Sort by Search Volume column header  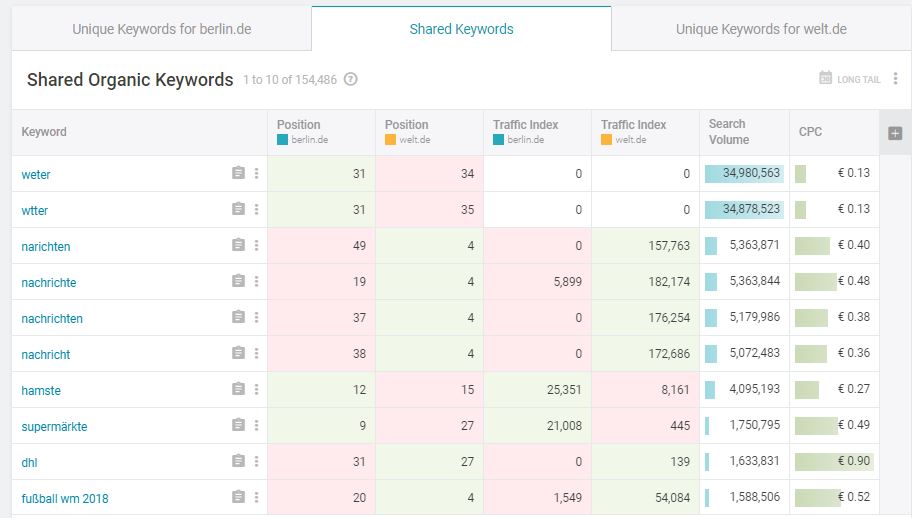point(729,132)
